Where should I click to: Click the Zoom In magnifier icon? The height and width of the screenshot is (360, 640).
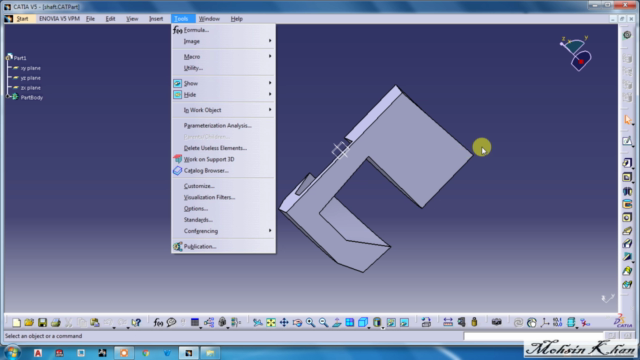pos(310,322)
